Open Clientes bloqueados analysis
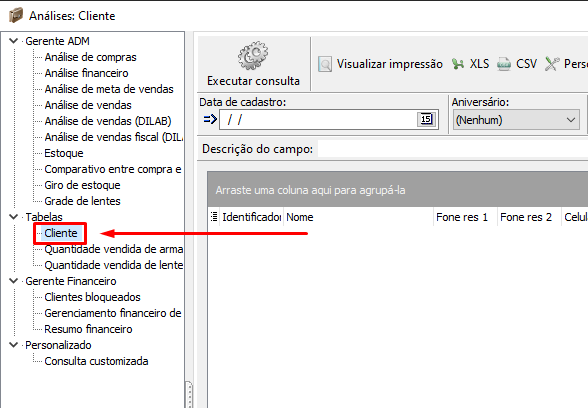The height and width of the screenshot is (408, 588). tap(92, 297)
